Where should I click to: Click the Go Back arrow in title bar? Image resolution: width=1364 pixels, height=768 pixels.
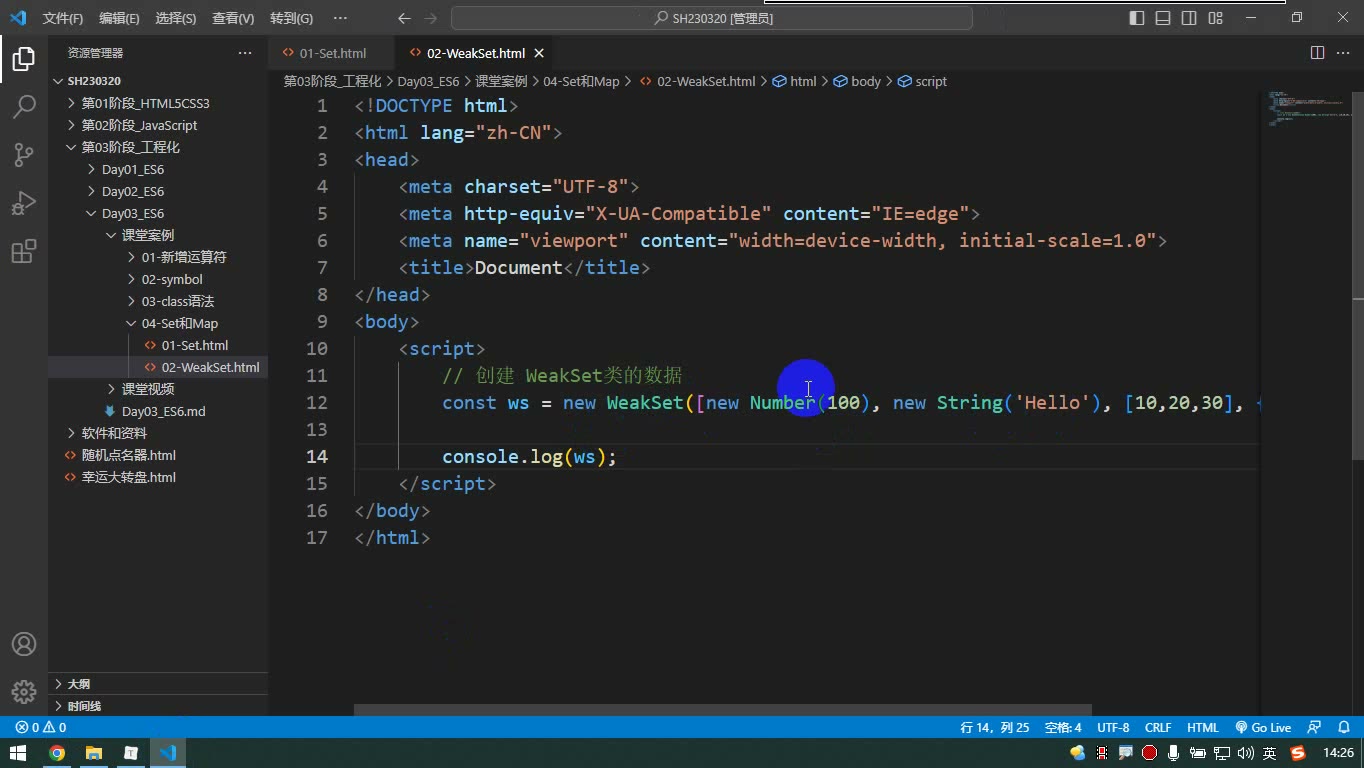pyautogui.click(x=404, y=18)
